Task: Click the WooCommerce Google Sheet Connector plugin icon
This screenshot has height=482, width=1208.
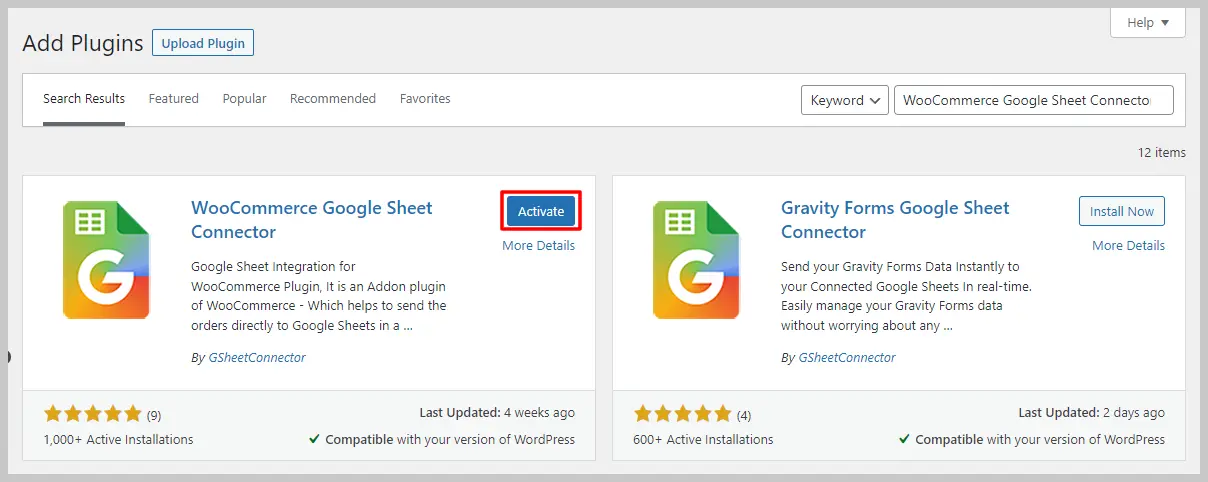Action: tap(105, 260)
